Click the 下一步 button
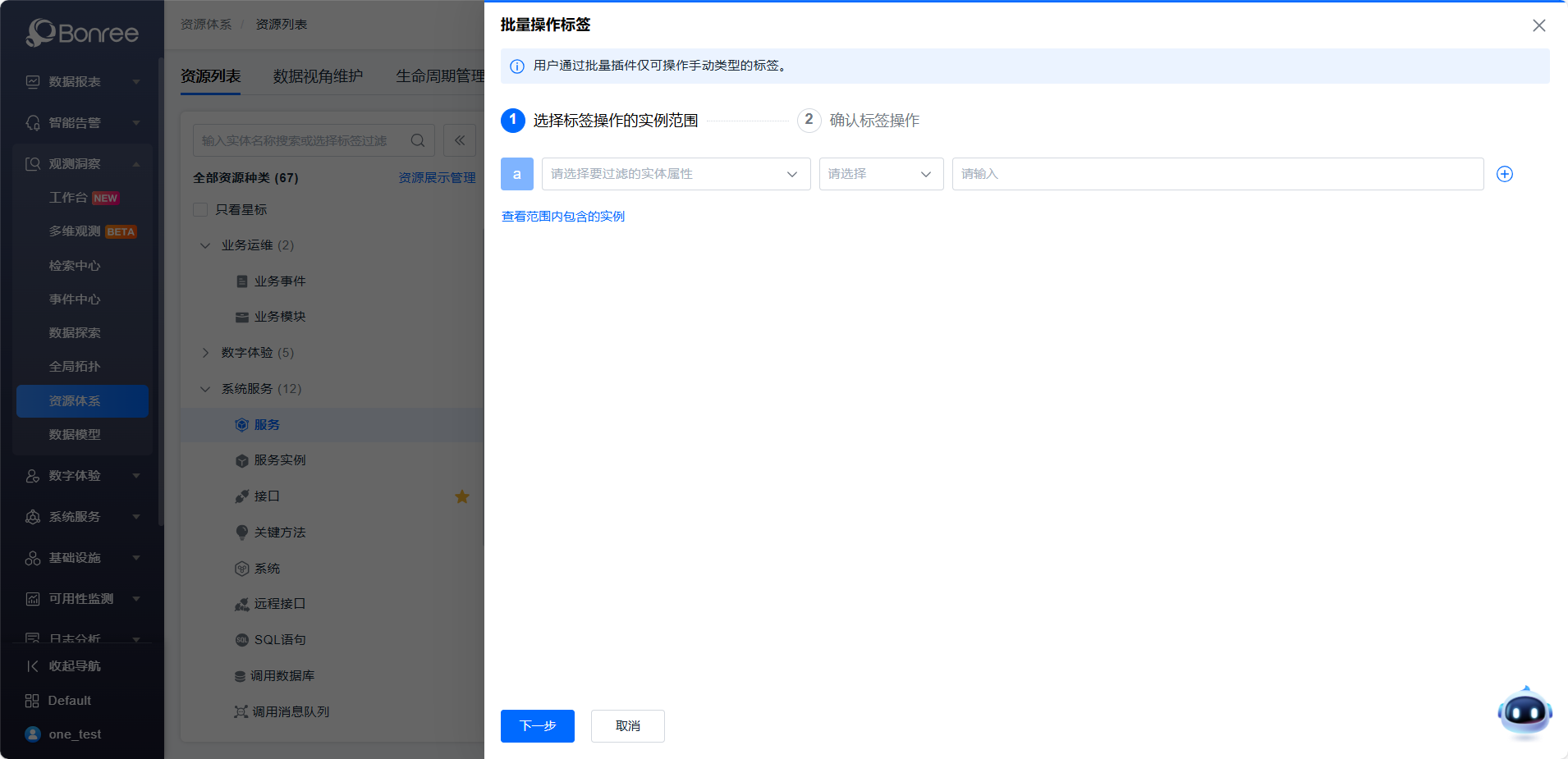1568x759 pixels. coord(537,726)
